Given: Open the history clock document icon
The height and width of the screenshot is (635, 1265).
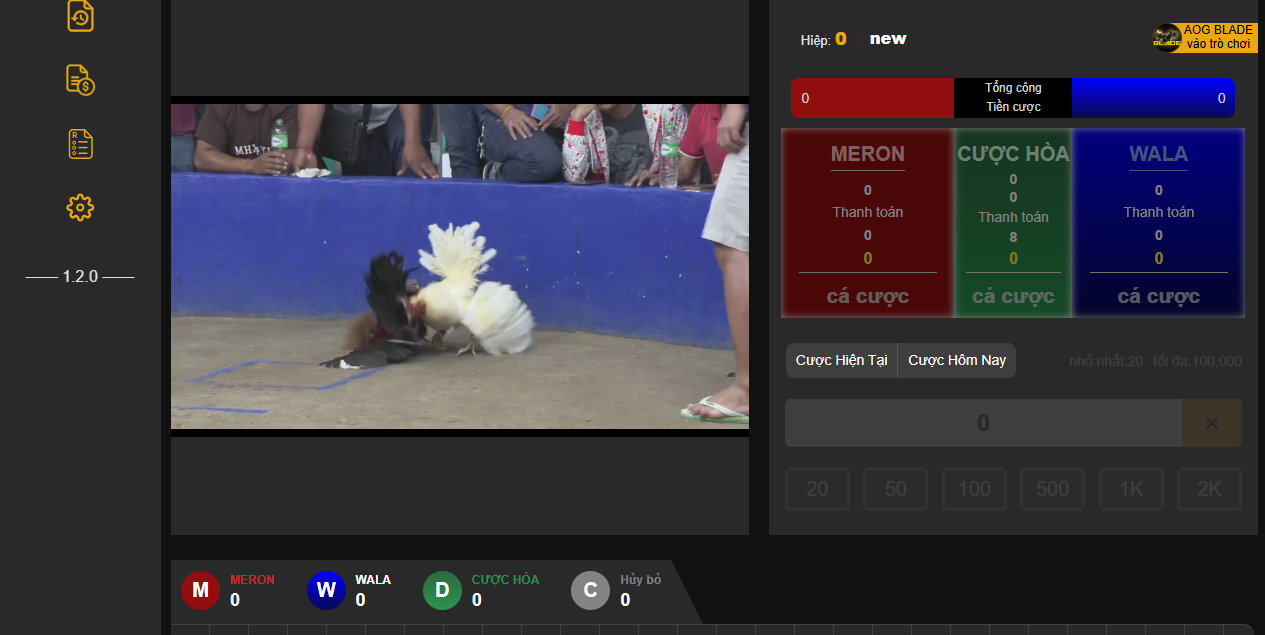Looking at the screenshot, I should 80,16.
